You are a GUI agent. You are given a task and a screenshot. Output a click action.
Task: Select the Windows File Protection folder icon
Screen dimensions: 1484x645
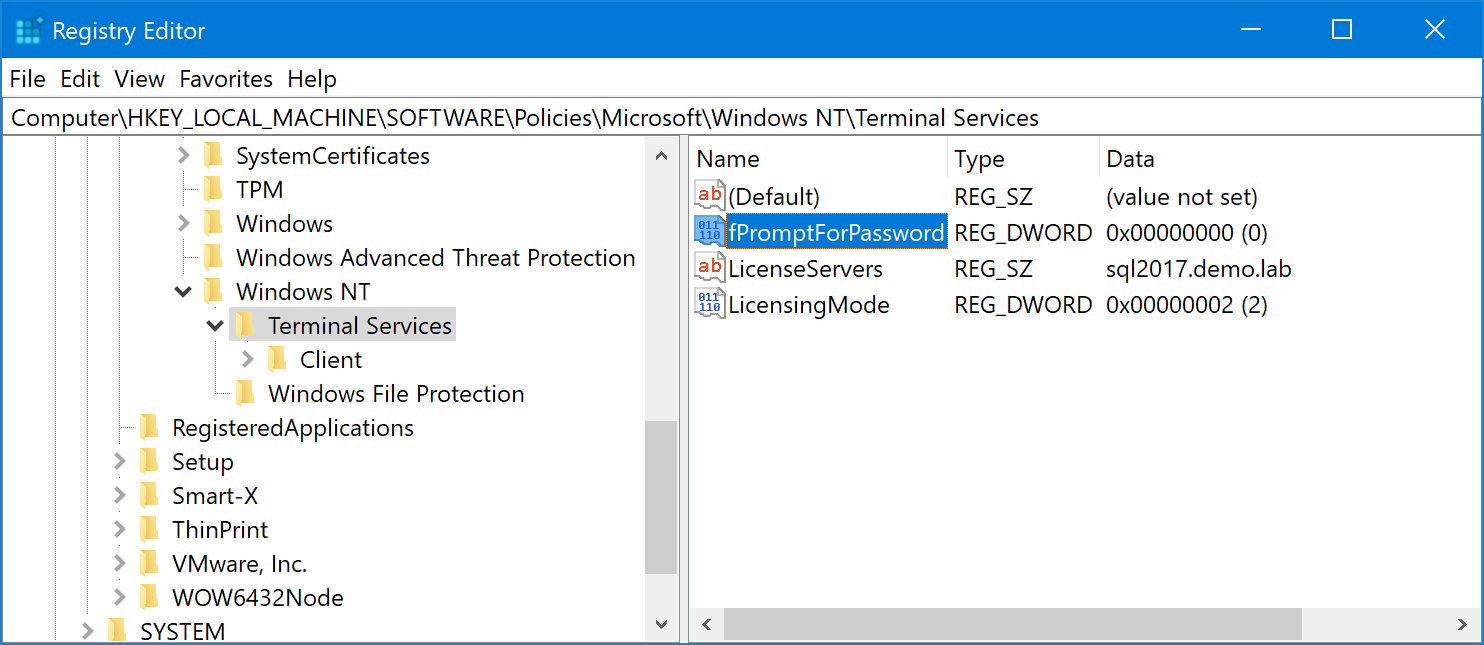click(245, 394)
